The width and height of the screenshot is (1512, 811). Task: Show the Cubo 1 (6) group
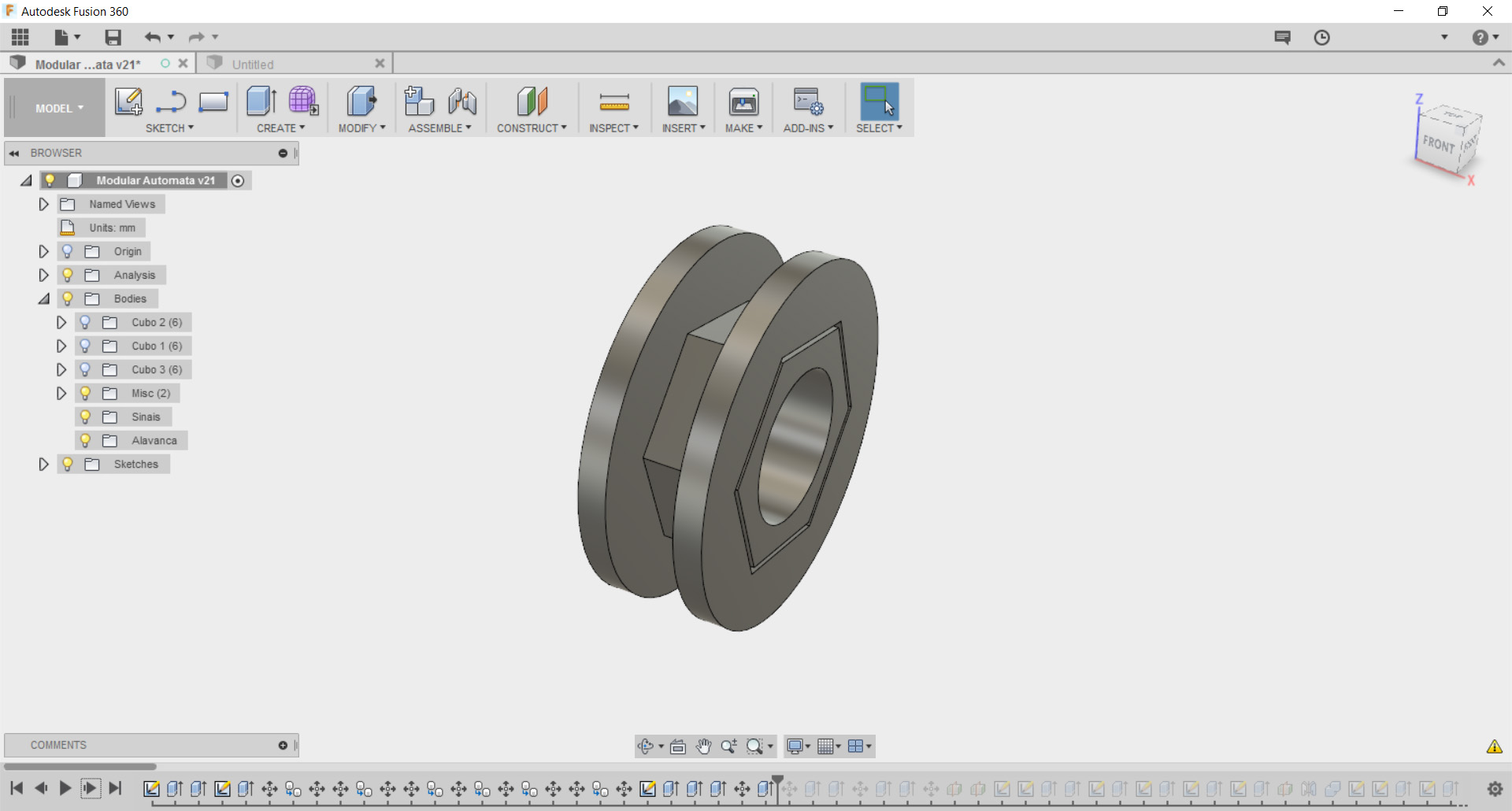click(86, 346)
